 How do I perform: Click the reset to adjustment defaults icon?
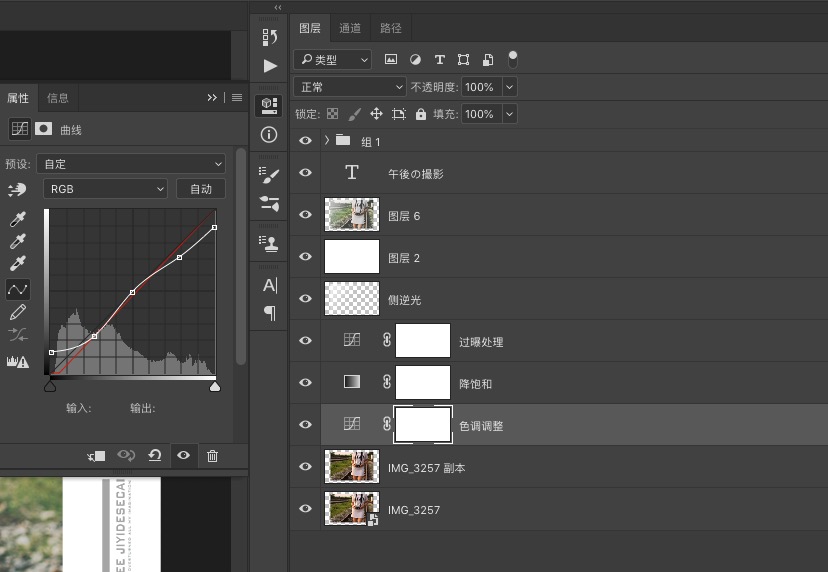coord(155,456)
